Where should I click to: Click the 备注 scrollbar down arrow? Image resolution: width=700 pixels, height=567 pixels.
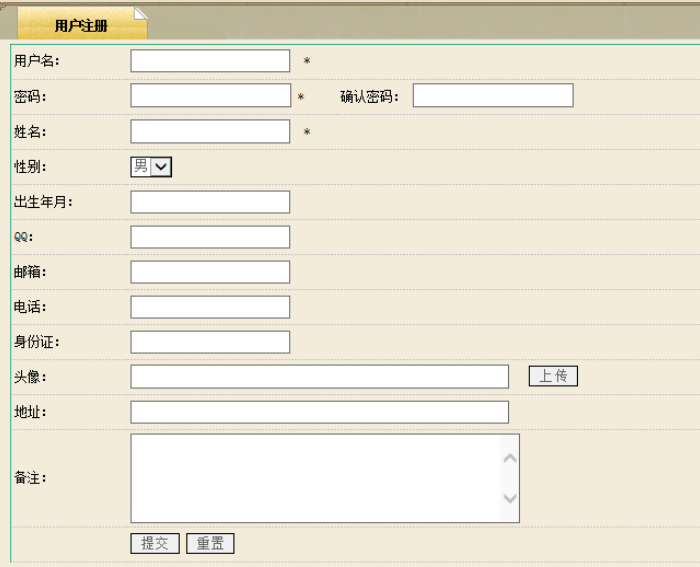click(510, 498)
